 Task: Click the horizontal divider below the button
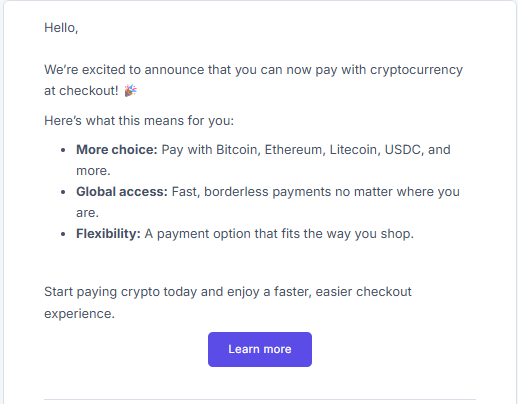(x=260, y=399)
